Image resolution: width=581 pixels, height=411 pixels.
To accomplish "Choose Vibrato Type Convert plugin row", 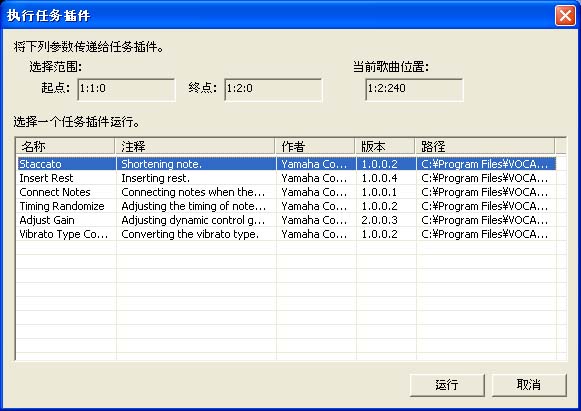I will 286,234.
